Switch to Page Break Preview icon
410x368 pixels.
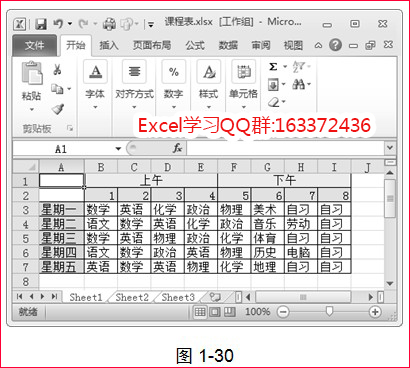click(229, 312)
